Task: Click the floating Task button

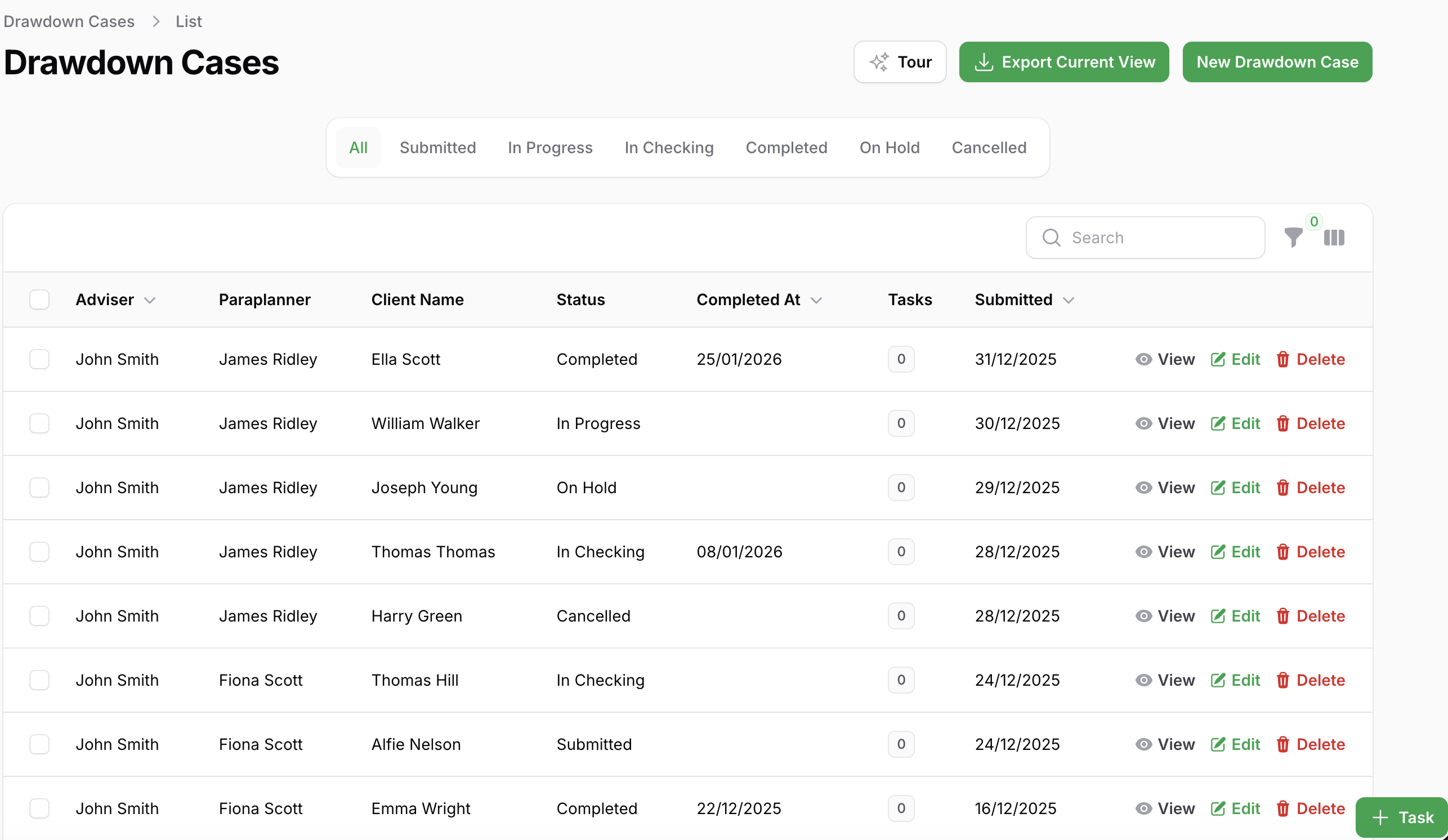Action: coord(1401,817)
